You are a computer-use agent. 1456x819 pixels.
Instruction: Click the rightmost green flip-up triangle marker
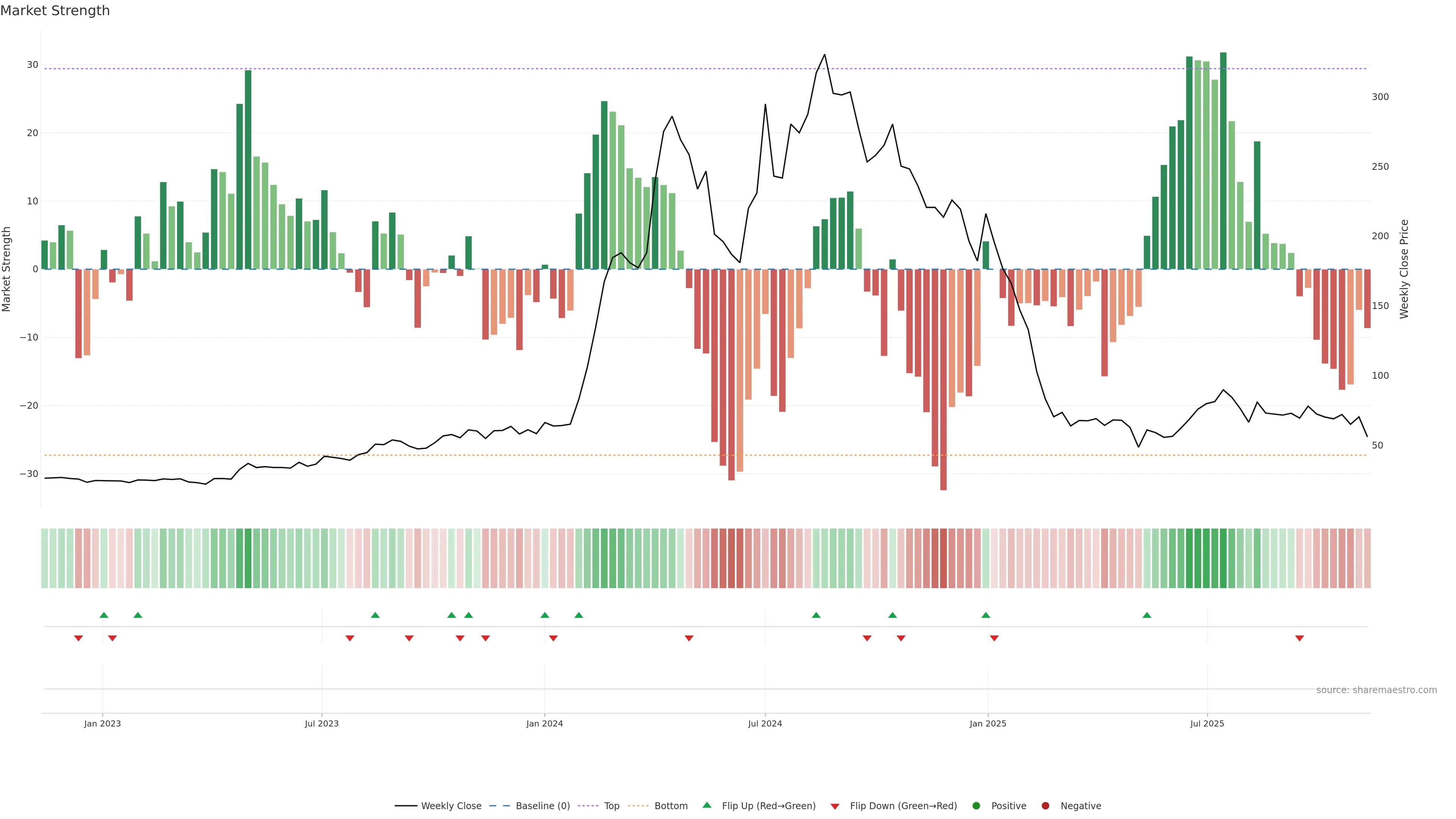pyautogui.click(x=1147, y=615)
